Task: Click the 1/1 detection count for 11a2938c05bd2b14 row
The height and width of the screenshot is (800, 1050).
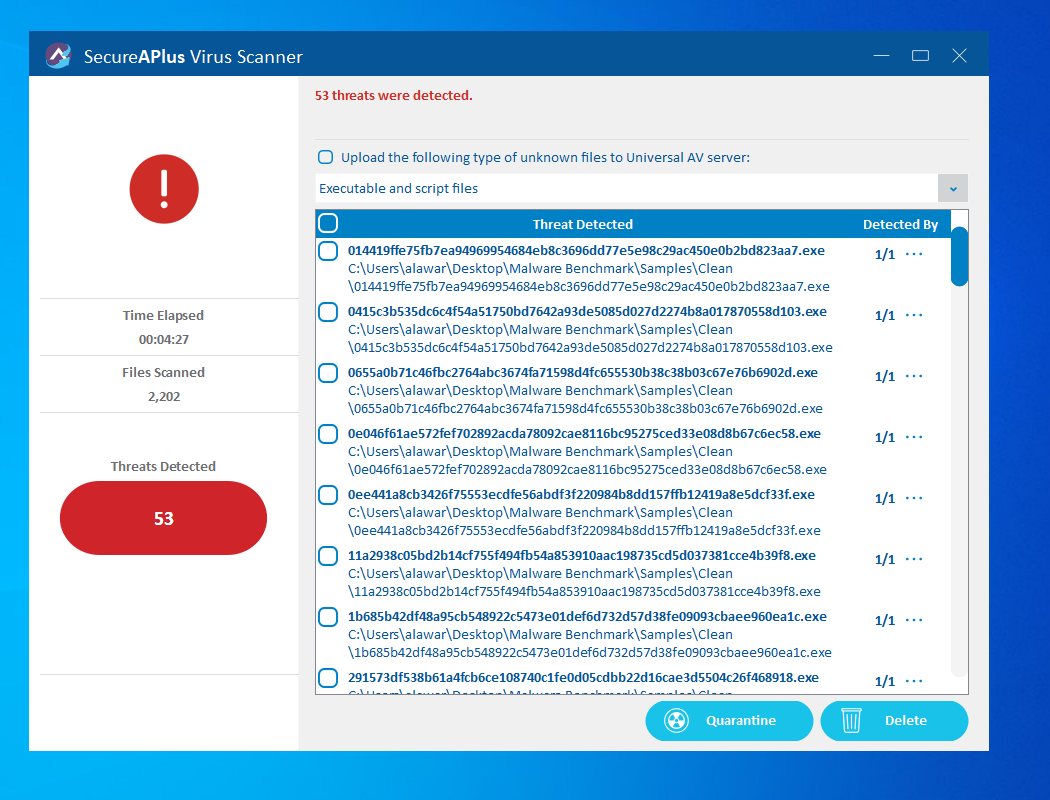Action: 885,559
